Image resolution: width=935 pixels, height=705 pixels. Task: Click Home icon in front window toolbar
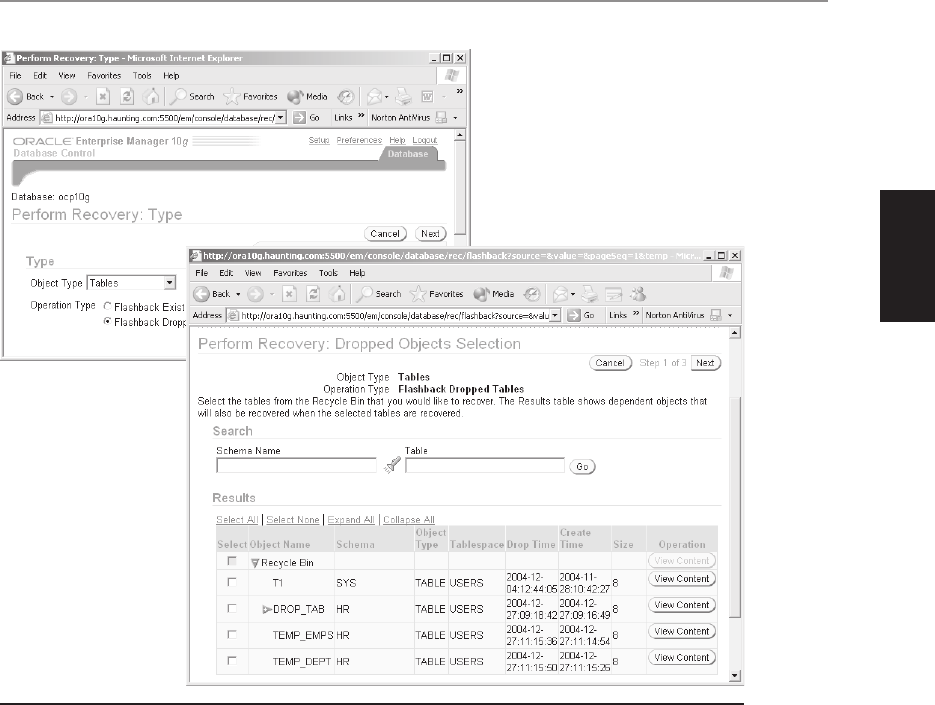point(338,293)
